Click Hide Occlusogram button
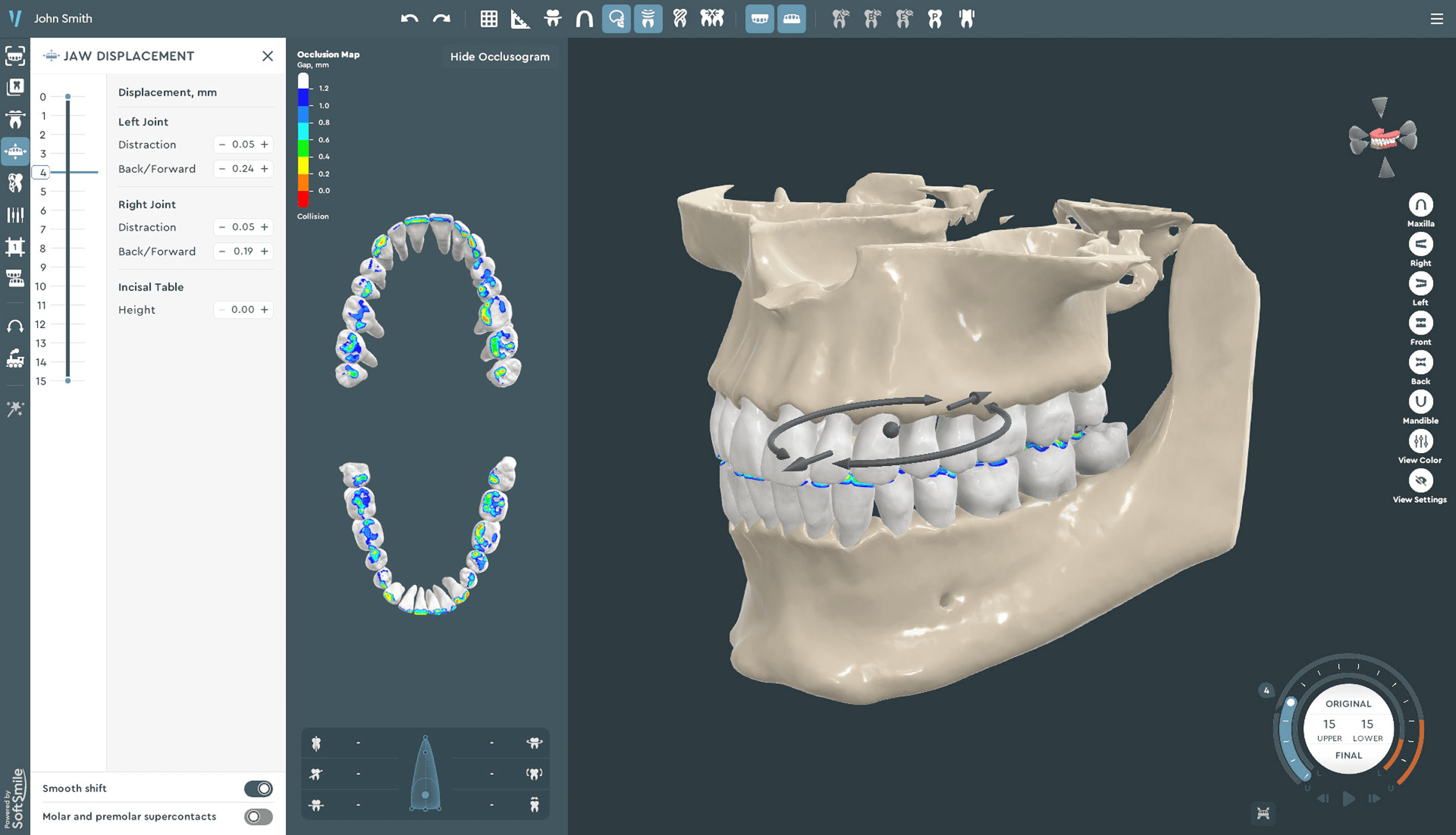 pos(499,56)
